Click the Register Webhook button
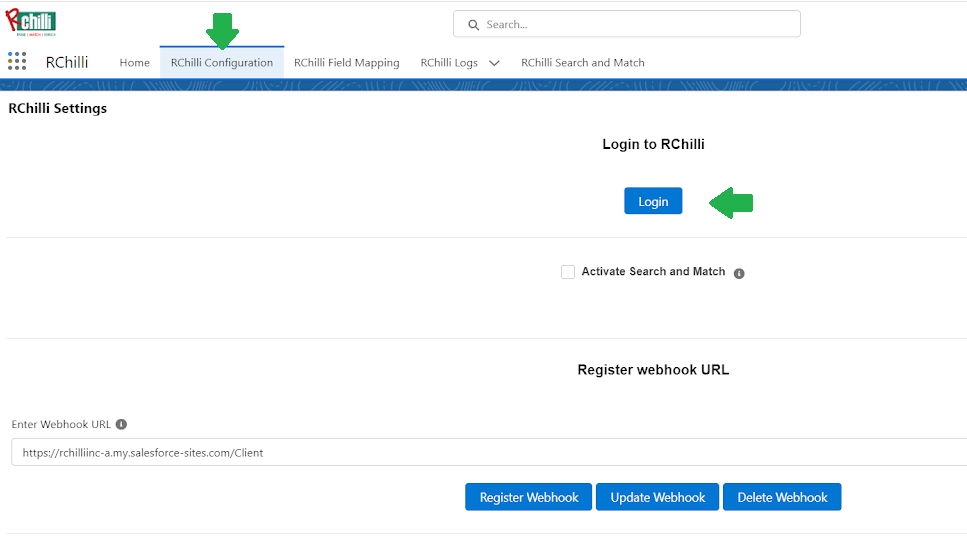The image size is (967, 548). click(529, 497)
